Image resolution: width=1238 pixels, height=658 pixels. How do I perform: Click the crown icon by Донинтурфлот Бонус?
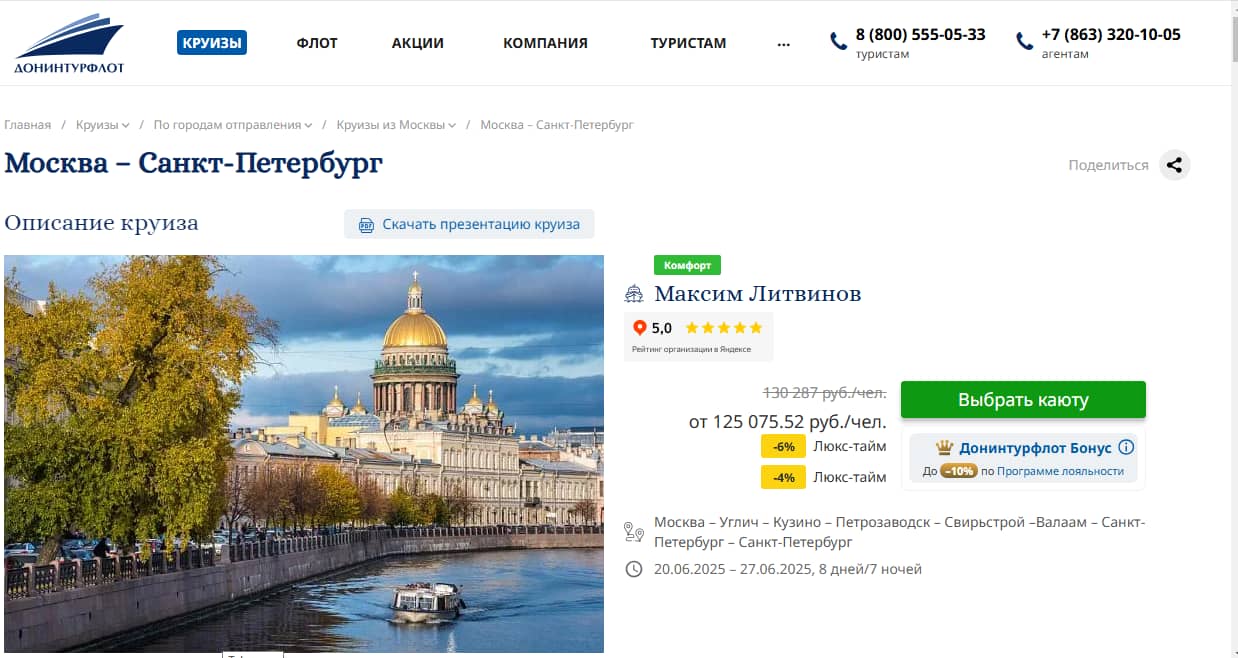pyautogui.click(x=944, y=447)
